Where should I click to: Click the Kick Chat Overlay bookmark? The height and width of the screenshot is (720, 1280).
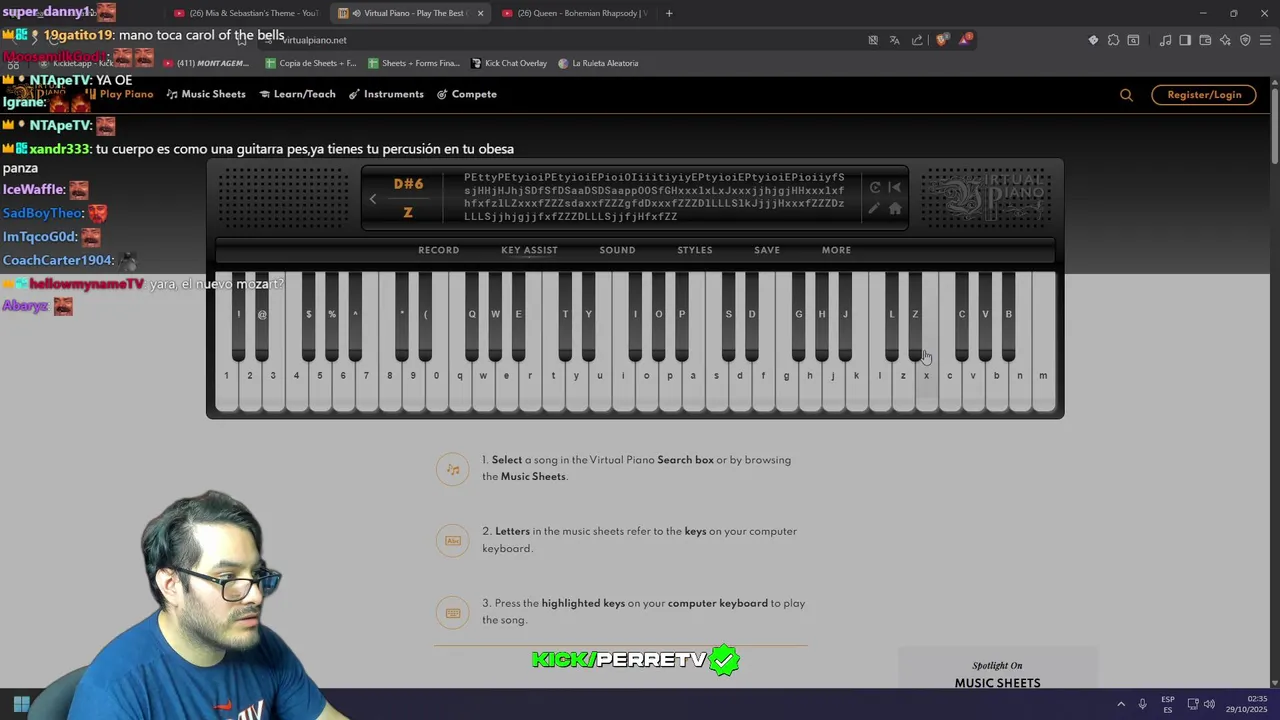[509, 63]
